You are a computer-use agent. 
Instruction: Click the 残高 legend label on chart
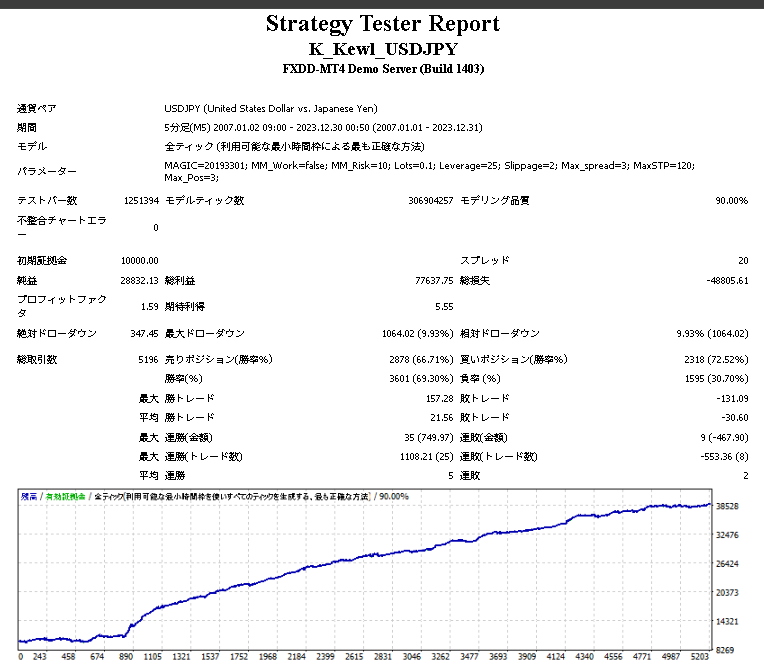pos(29,496)
